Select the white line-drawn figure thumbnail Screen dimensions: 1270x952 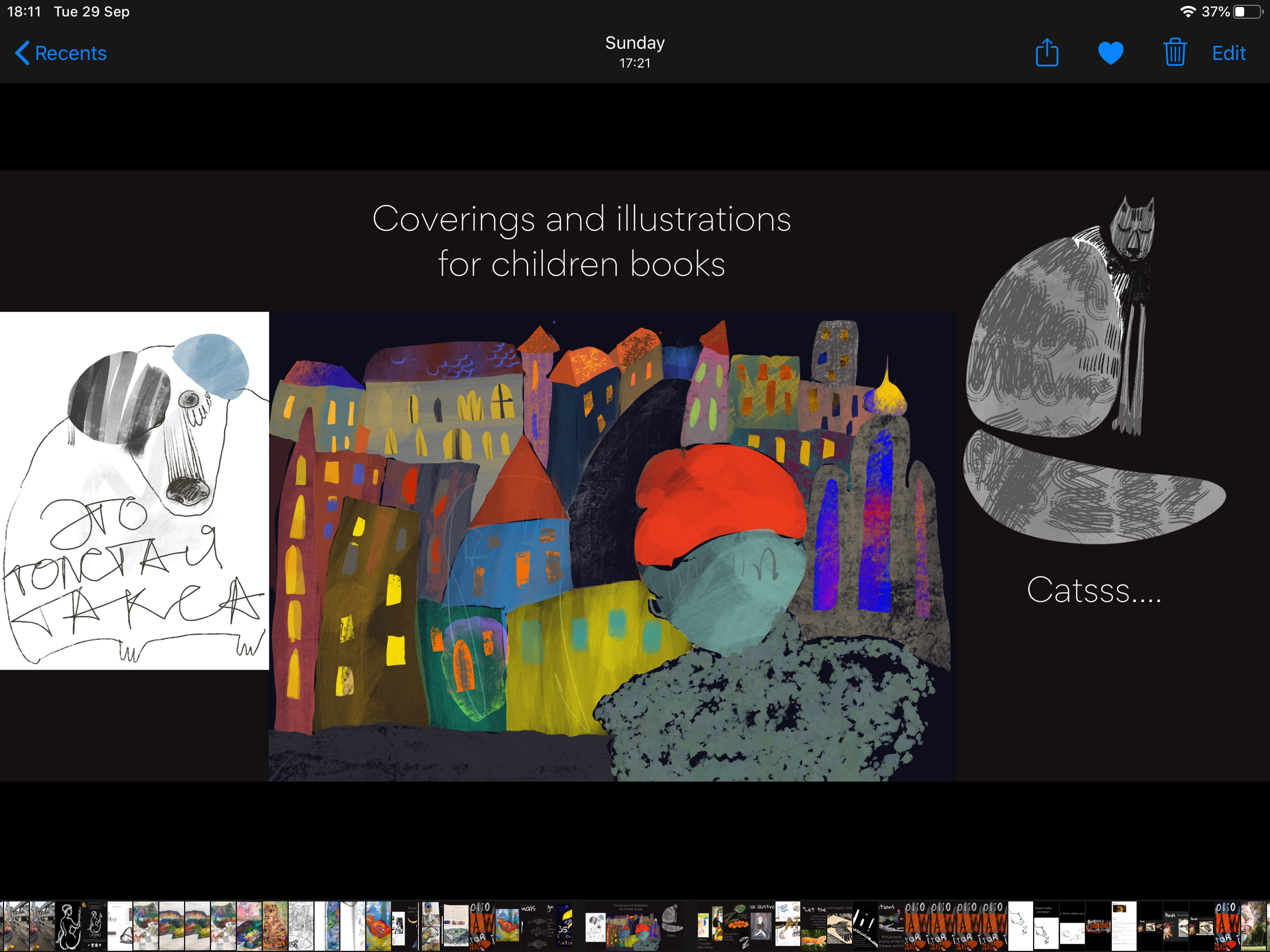coord(68,926)
